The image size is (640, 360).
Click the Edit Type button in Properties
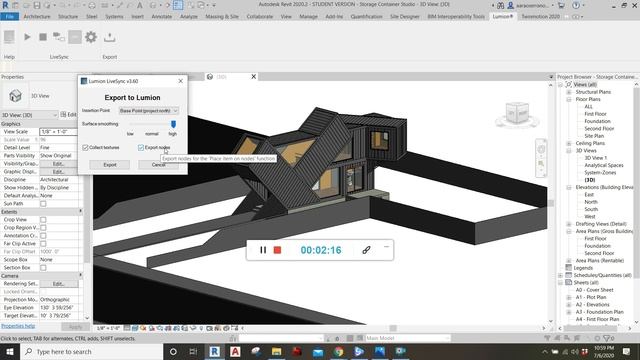(68, 115)
